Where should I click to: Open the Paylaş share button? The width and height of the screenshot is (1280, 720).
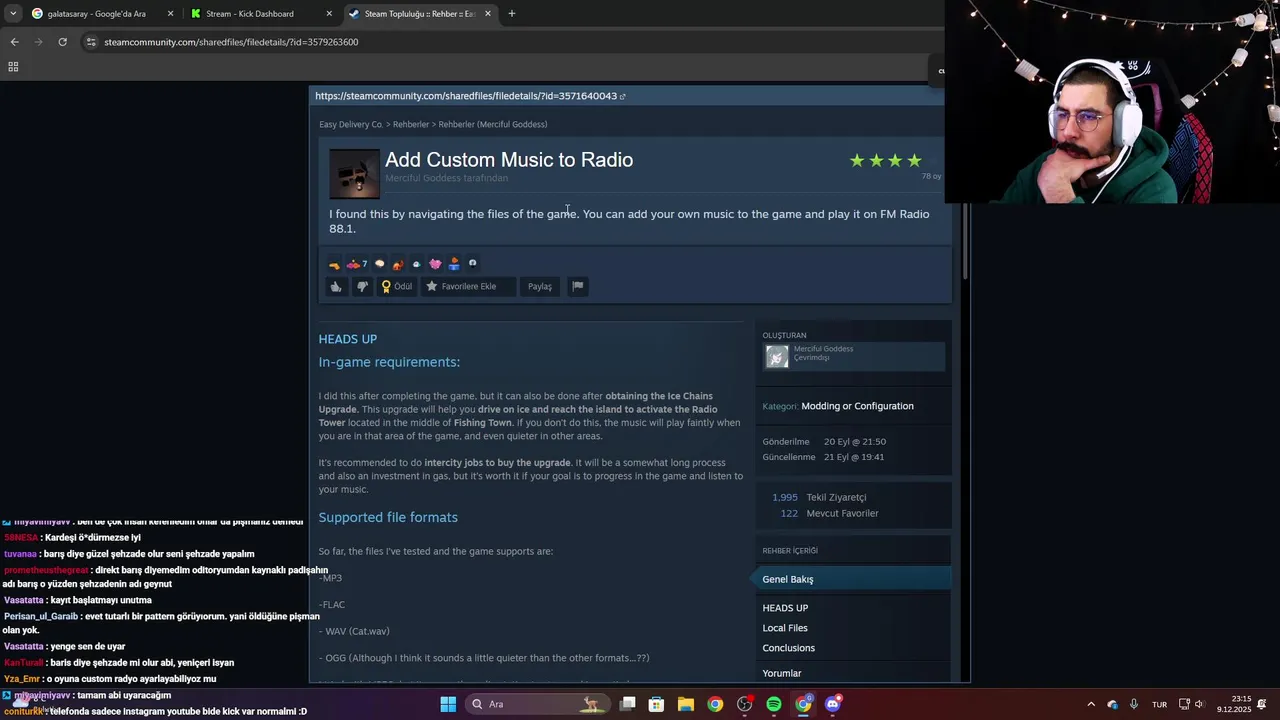pos(540,286)
